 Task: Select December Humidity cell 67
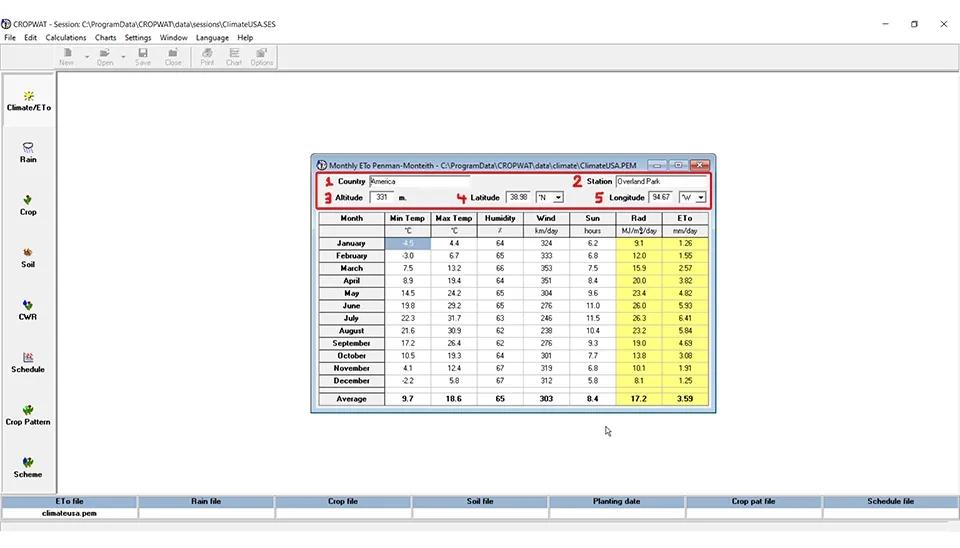point(500,381)
